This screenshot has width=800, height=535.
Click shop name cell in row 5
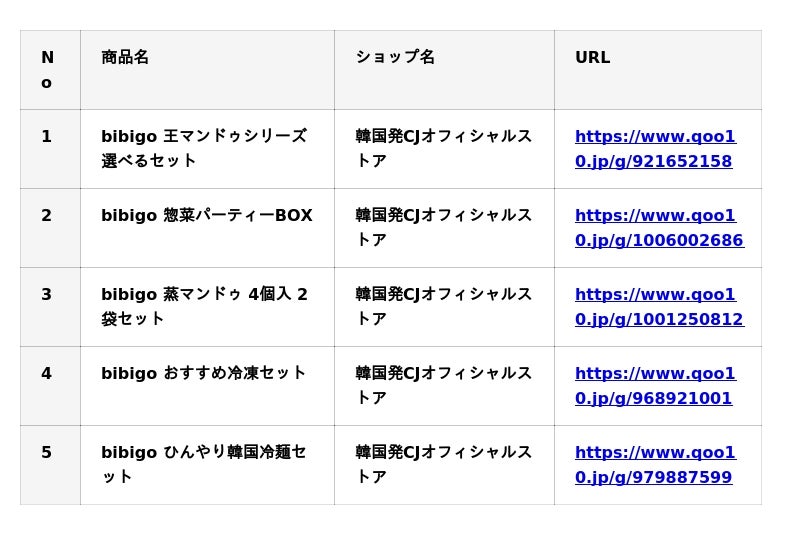click(443, 464)
